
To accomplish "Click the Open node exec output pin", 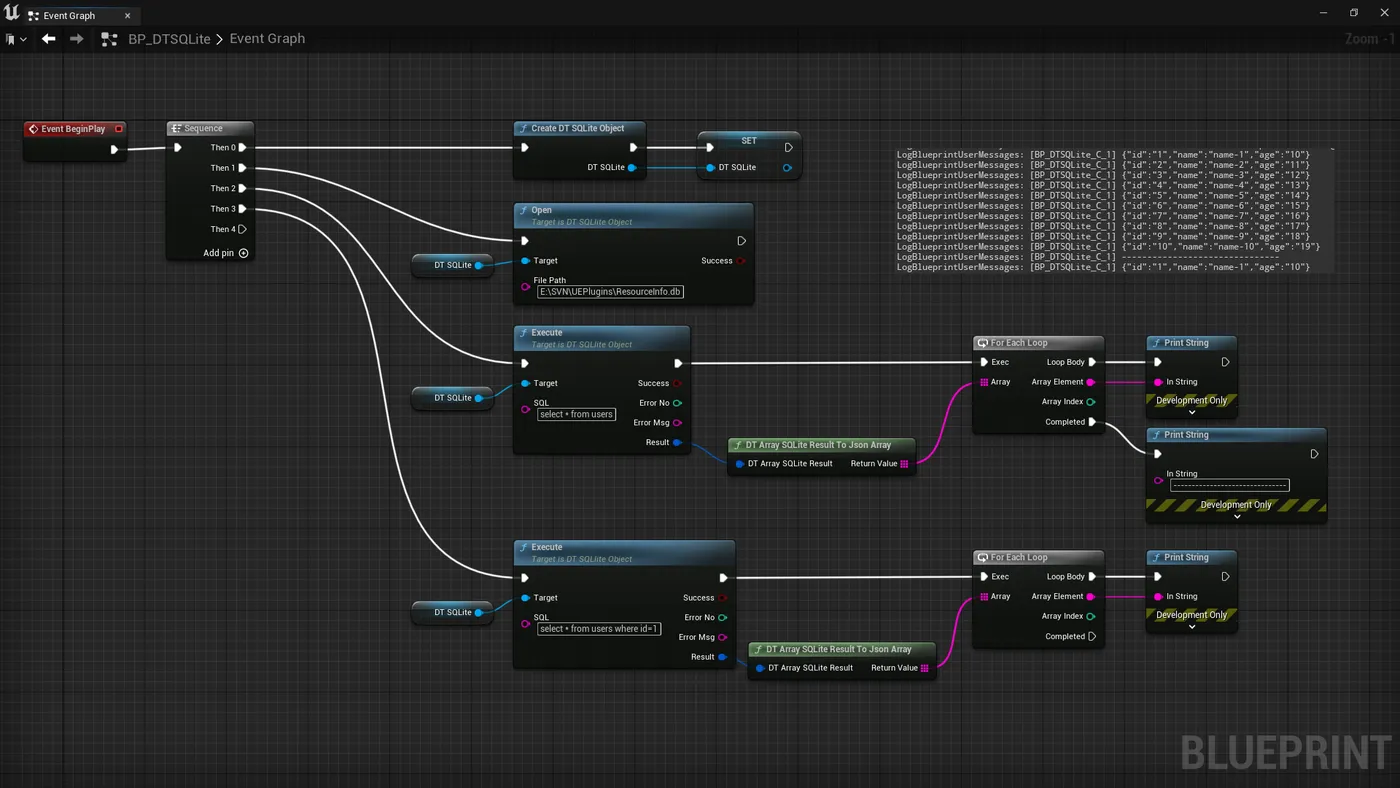I will (741, 241).
